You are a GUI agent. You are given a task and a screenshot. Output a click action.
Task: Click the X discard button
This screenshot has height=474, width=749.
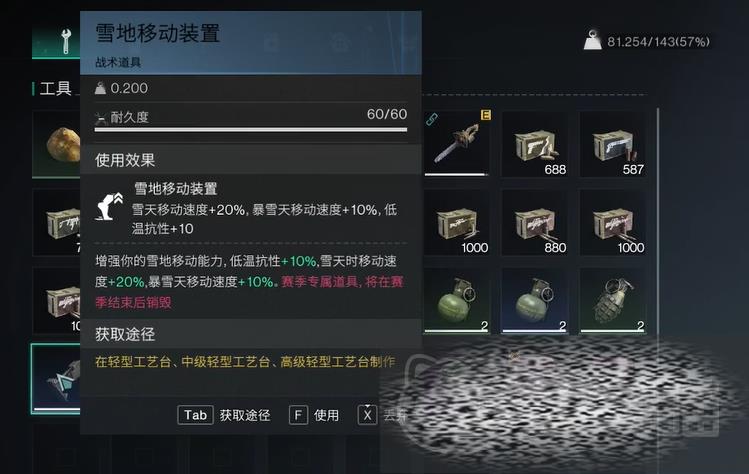pos(382,415)
